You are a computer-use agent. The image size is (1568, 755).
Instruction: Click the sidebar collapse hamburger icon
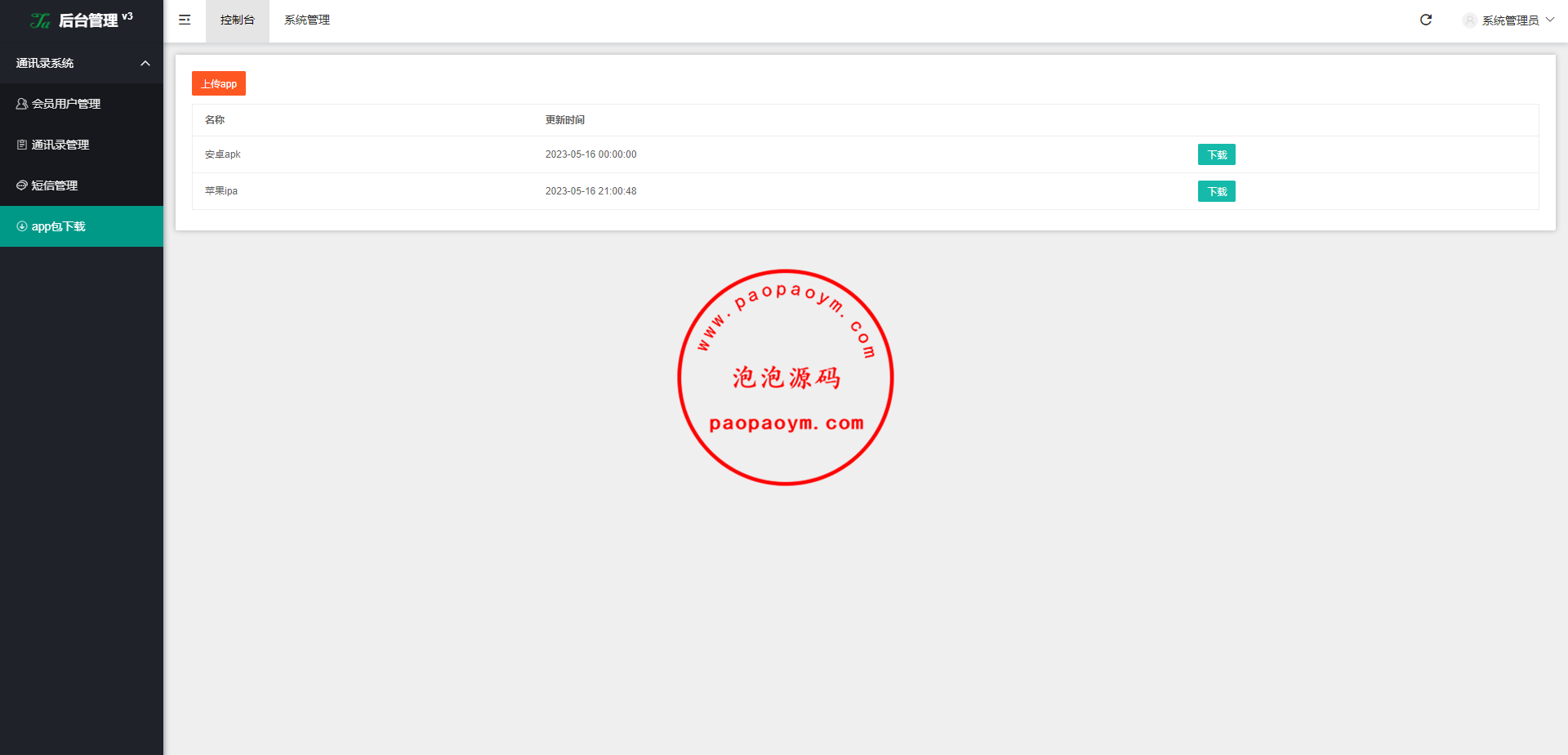click(185, 20)
